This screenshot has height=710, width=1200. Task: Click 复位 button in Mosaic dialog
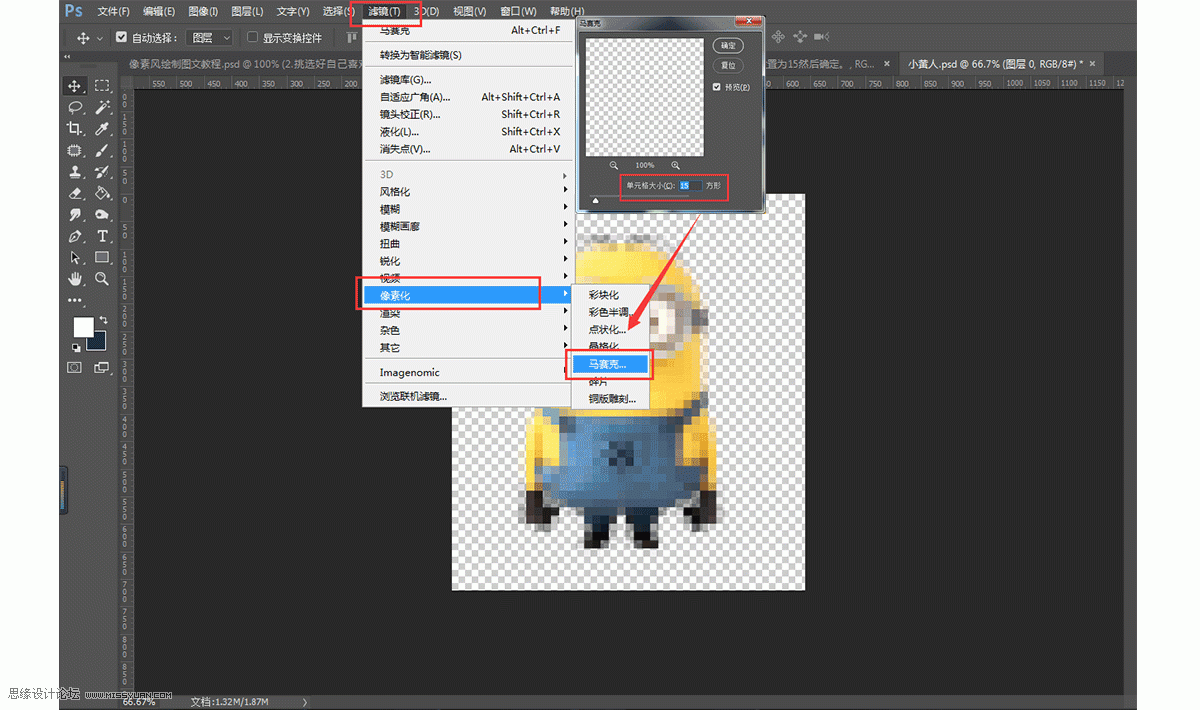pos(728,66)
